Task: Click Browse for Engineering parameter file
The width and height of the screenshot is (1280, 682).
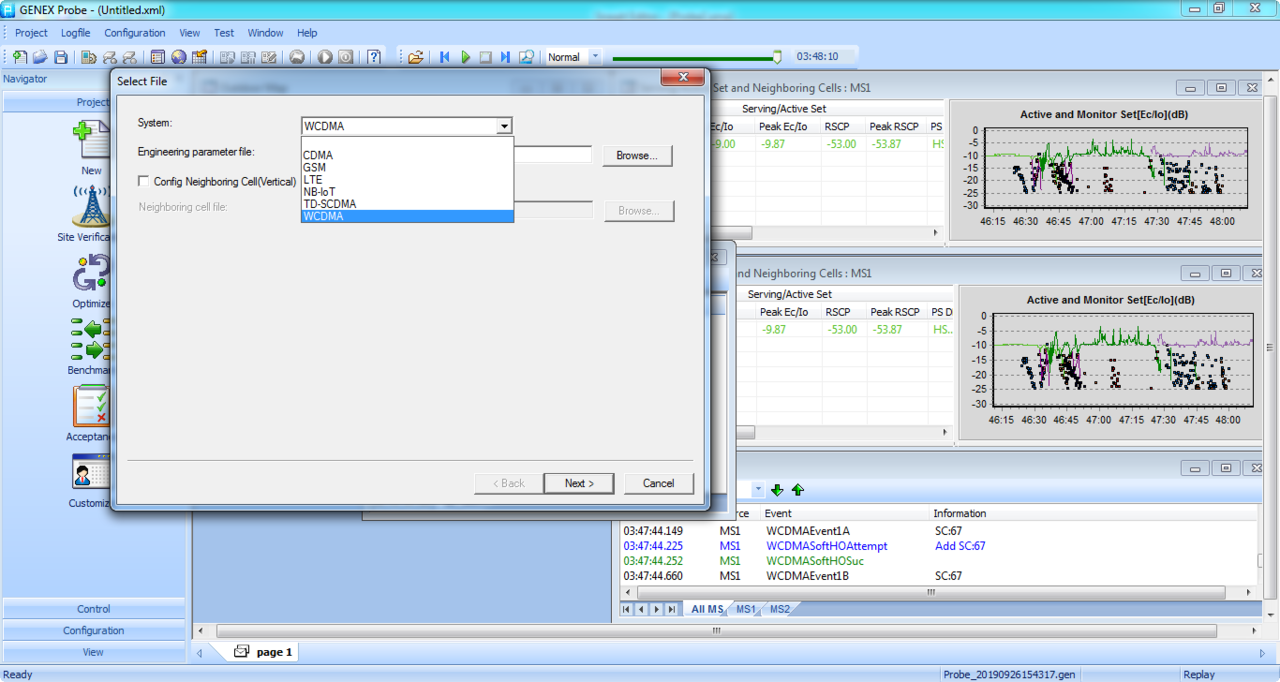Action: (x=636, y=156)
